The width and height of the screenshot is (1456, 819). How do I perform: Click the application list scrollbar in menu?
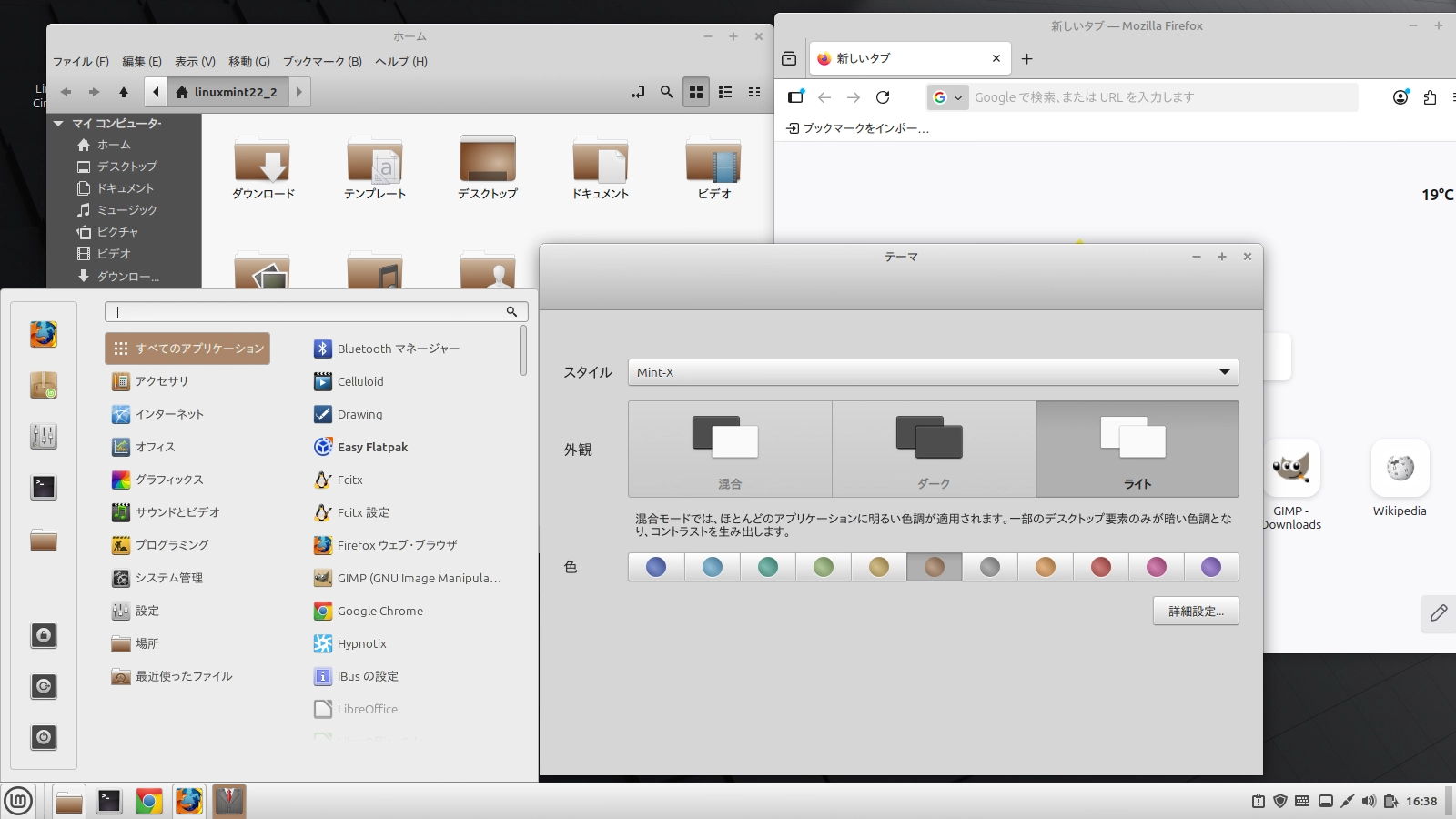point(523,350)
